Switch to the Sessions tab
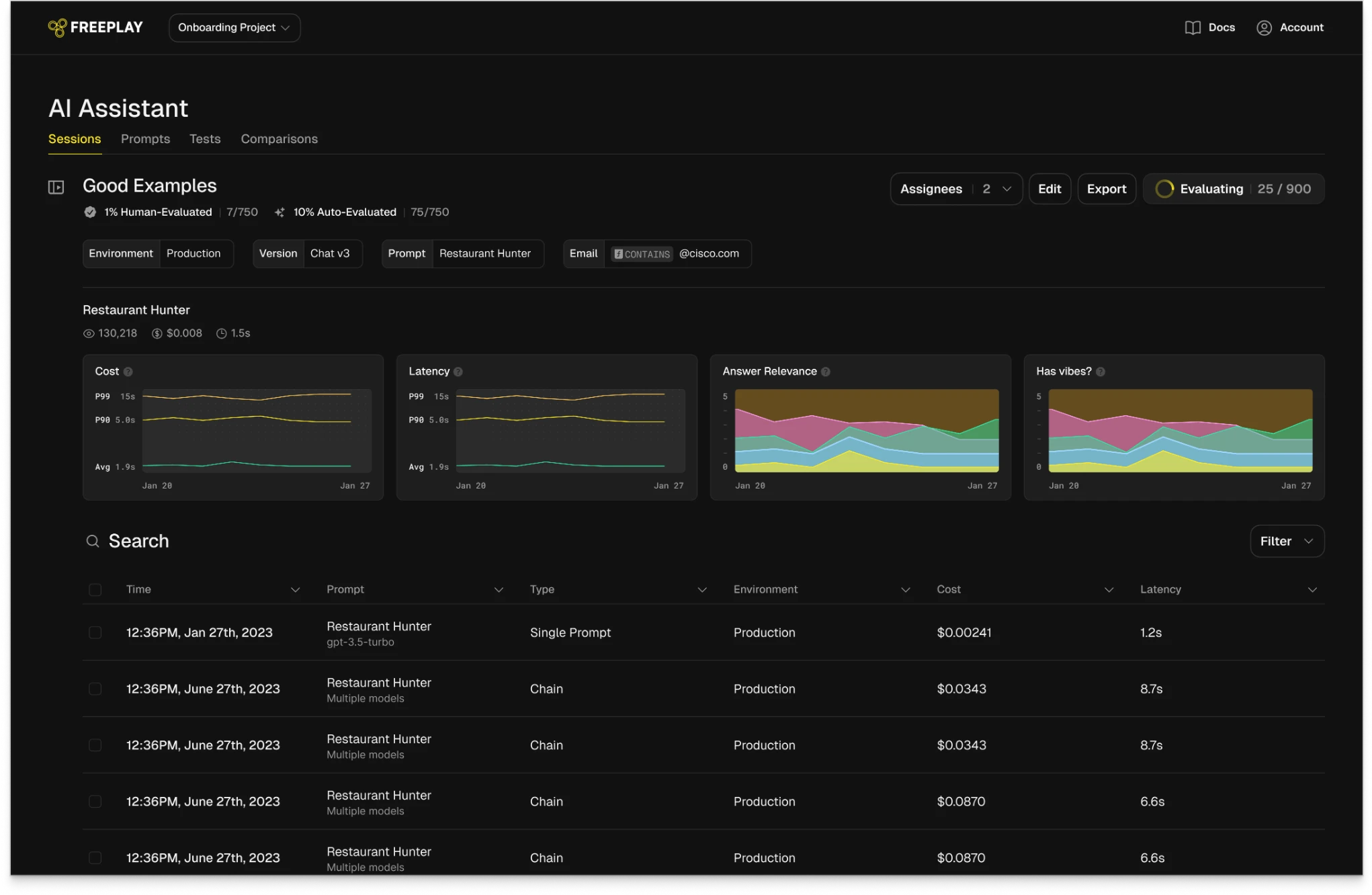 pyautogui.click(x=75, y=139)
